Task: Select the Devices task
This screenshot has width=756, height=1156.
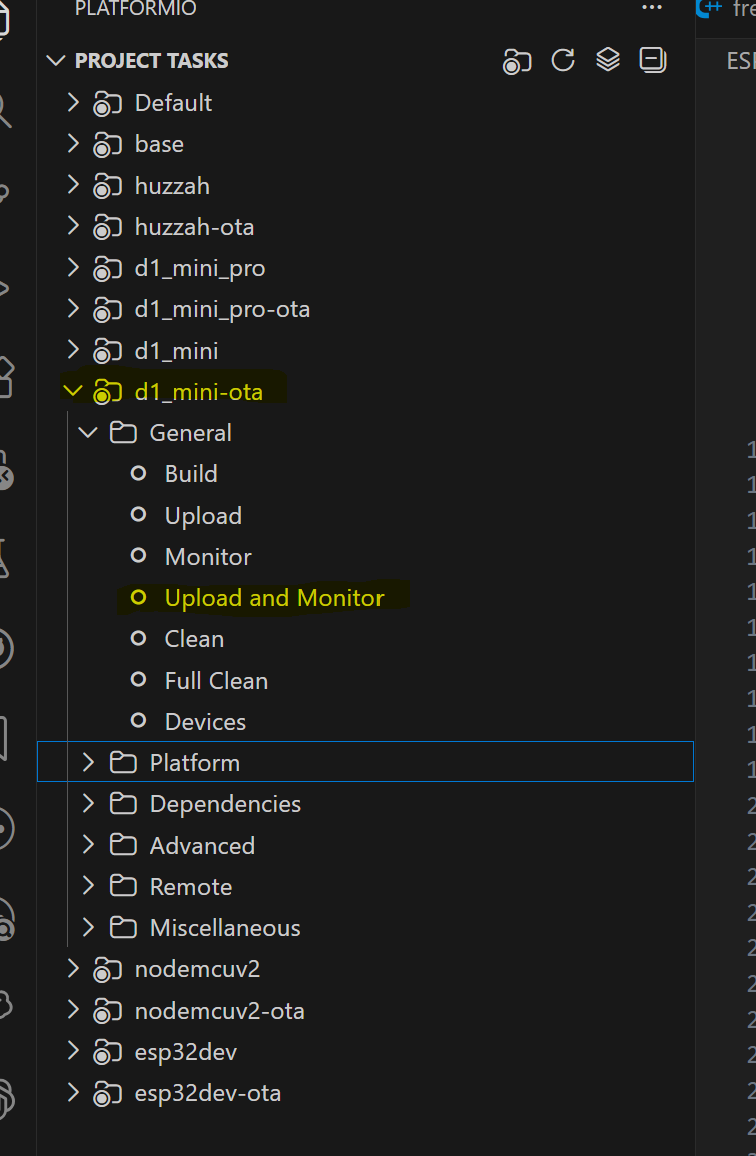Action: pyautogui.click(x=205, y=722)
